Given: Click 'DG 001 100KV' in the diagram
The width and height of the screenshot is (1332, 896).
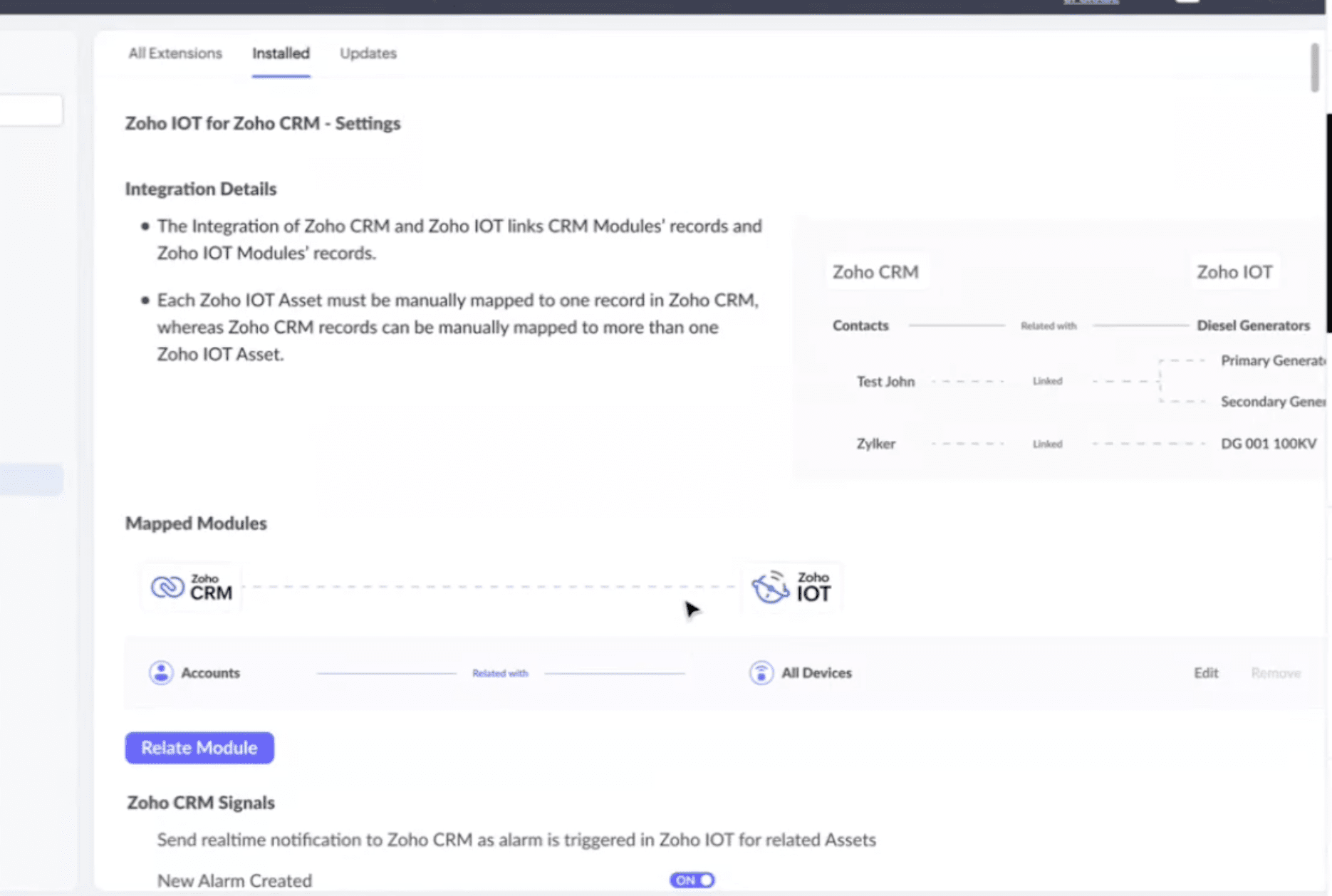Looking at the screenshot, I should [1269, 444].
